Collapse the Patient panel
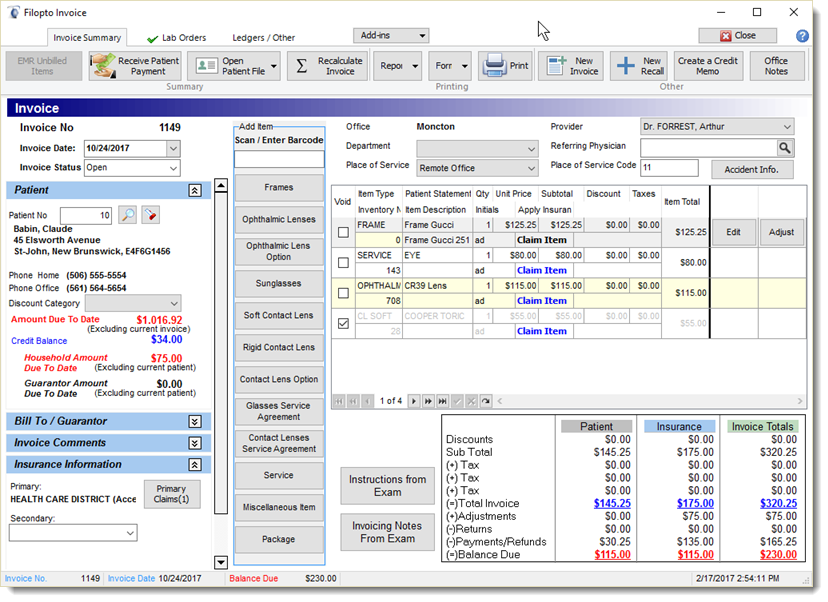This screenshot has width=828, height=602. [x=195, y=191]
